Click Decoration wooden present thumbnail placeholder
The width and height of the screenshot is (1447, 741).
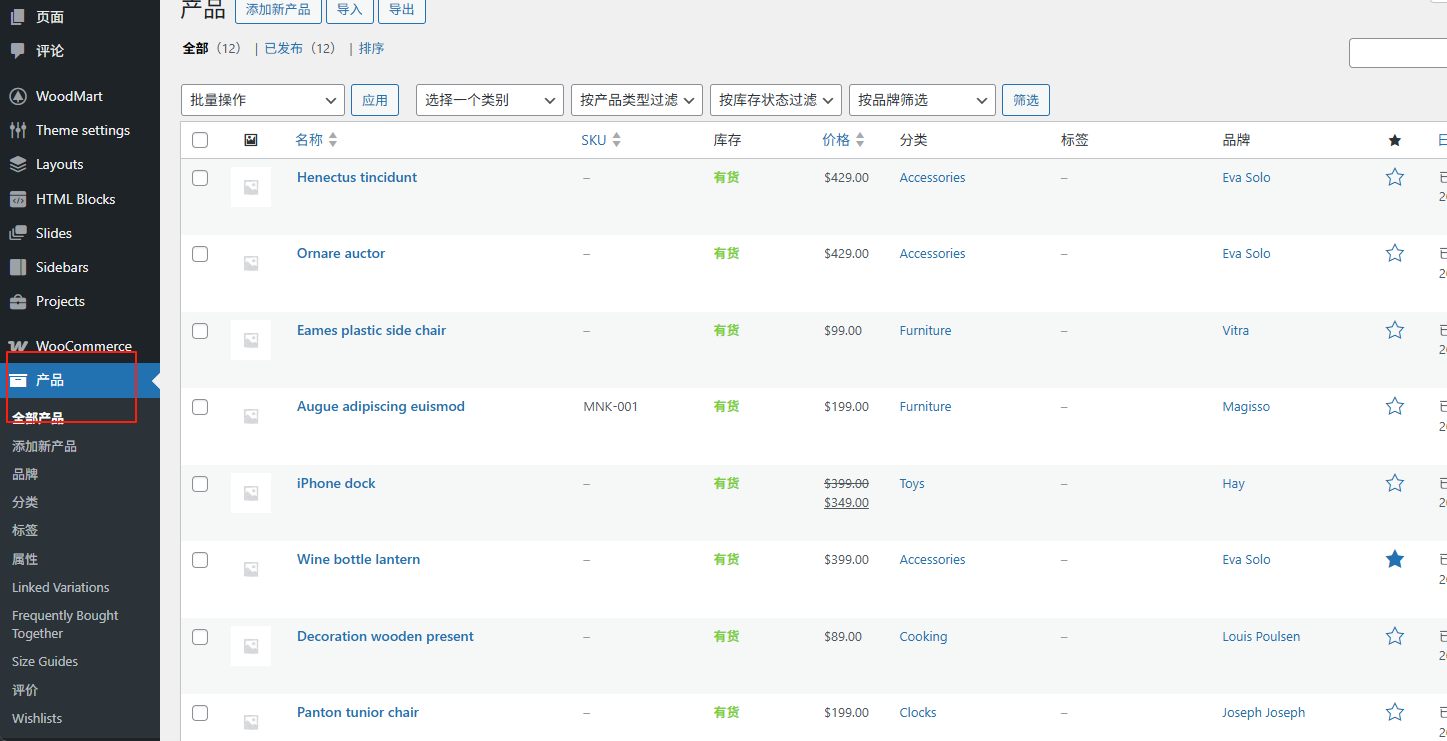click(x=251, y=646)
